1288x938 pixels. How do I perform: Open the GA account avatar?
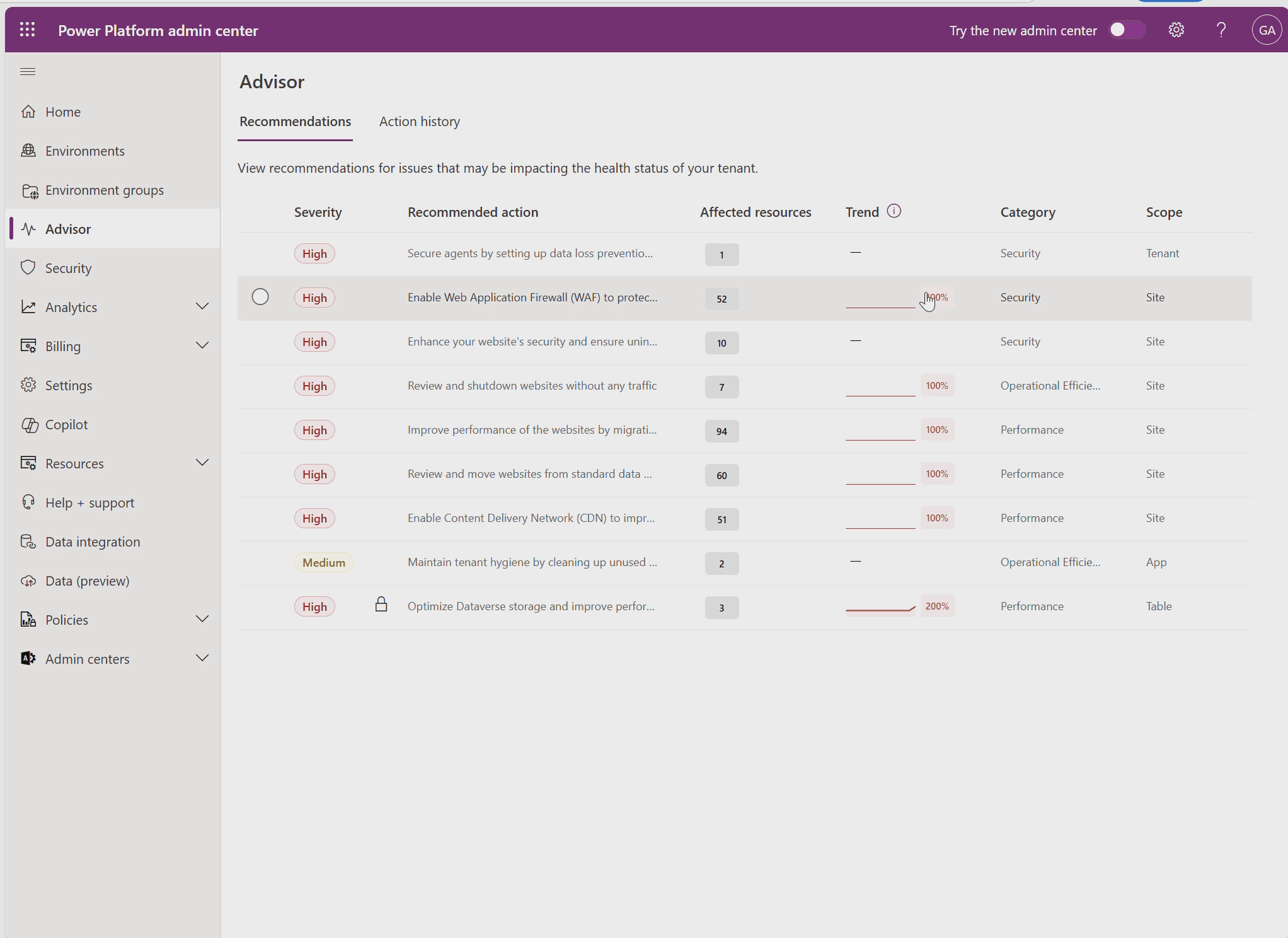pyautogui.click(x=1266, y=30)
